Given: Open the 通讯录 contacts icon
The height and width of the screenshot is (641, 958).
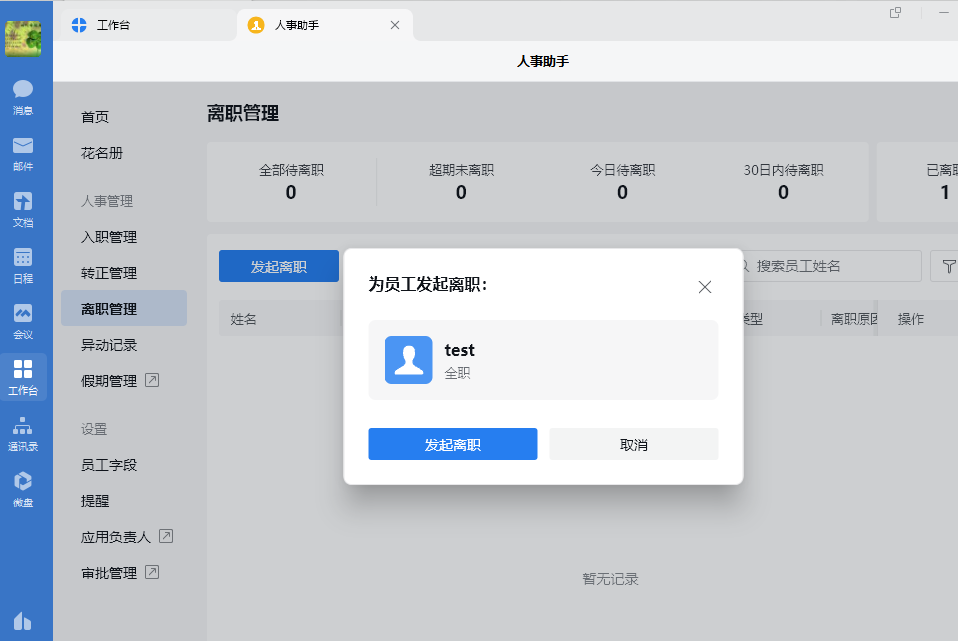Looking at the screenshot, I should coord(22,430).
